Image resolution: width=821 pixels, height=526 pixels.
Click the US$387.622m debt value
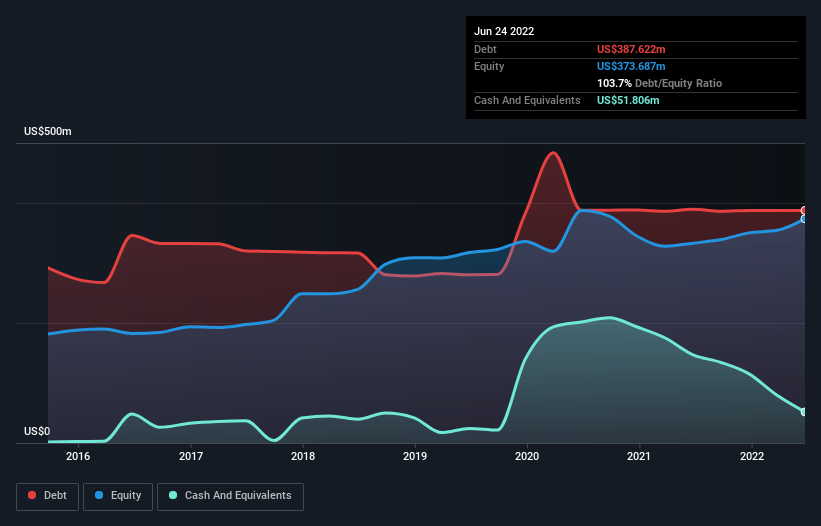click(x=631, y=49)
